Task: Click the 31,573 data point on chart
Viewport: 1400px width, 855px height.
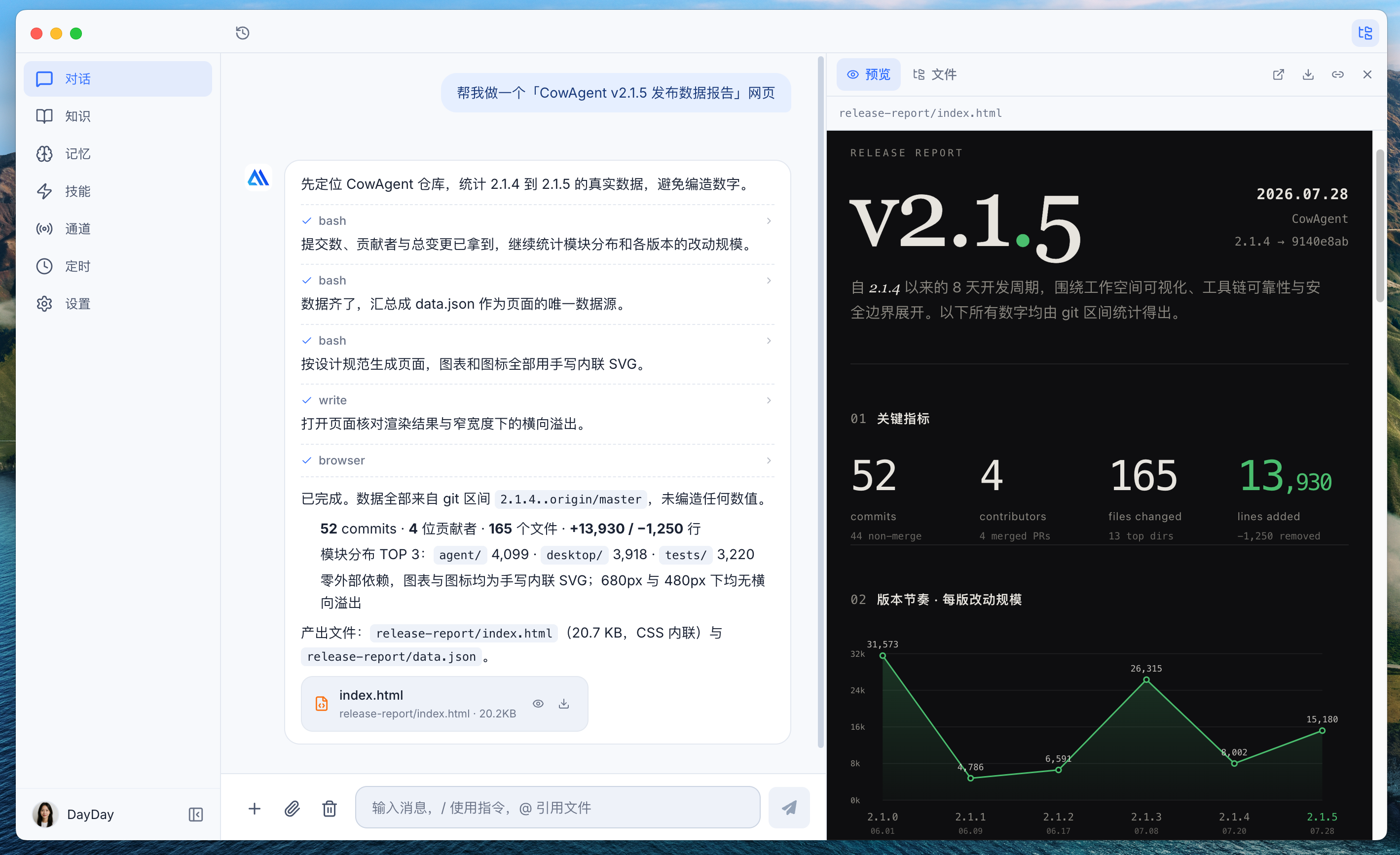Action: [883, 656]
